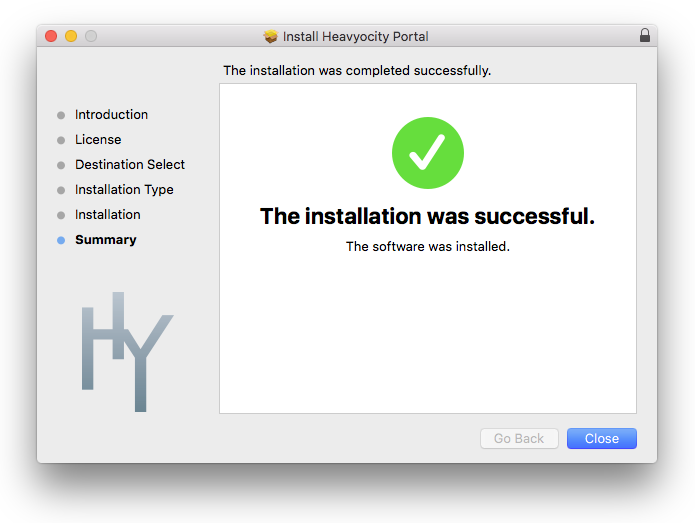Click the "The installation was successful." heading
The width and height of the screenshot is (695, 523).
(x=427, y=216)
